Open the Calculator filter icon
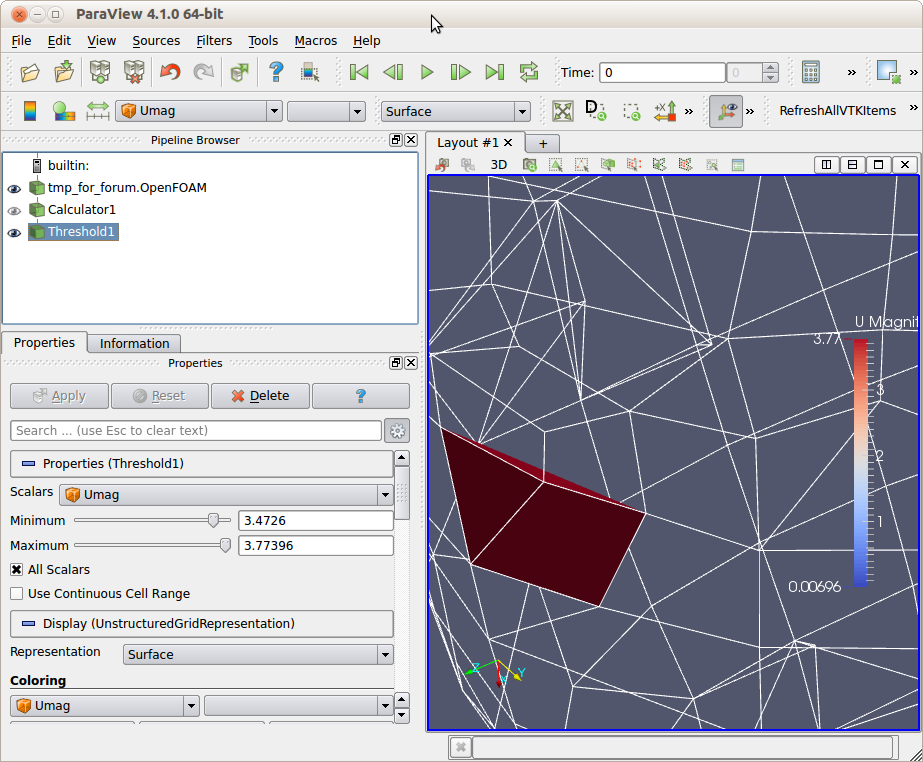923x762 pixels. click(811, 72)
